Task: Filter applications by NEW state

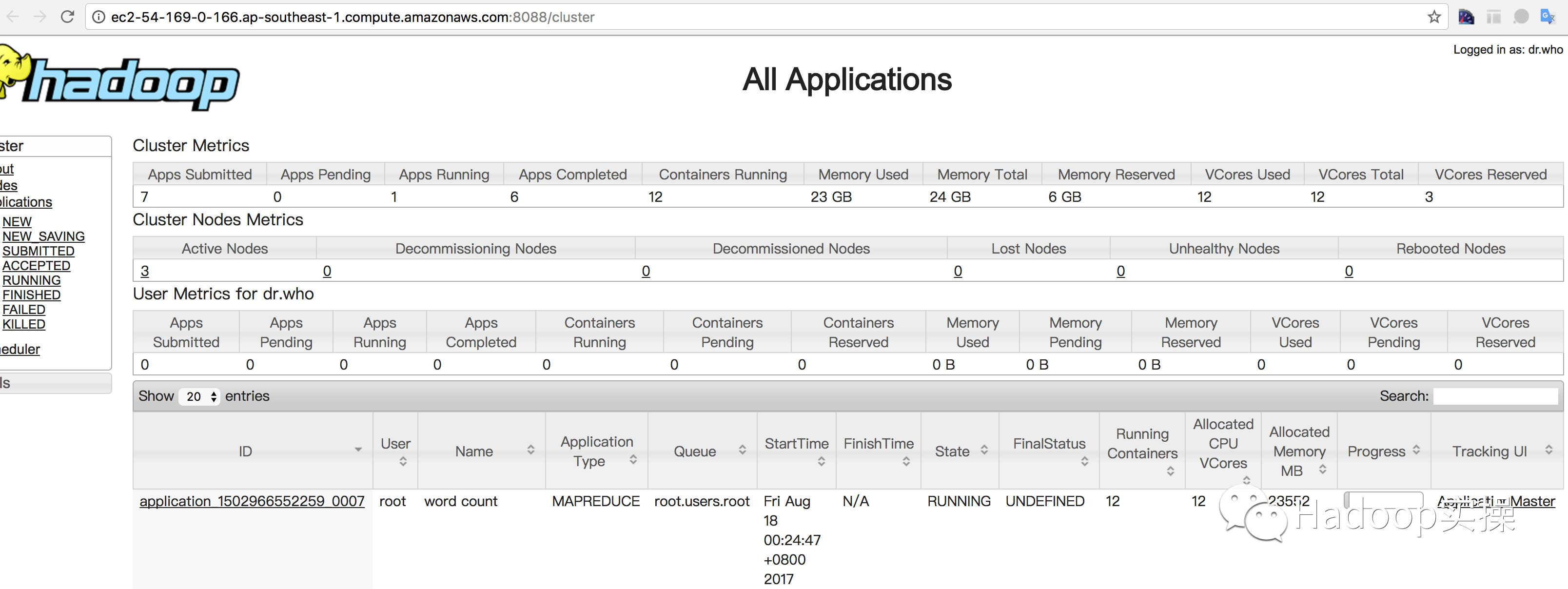Action: (17, 222)
